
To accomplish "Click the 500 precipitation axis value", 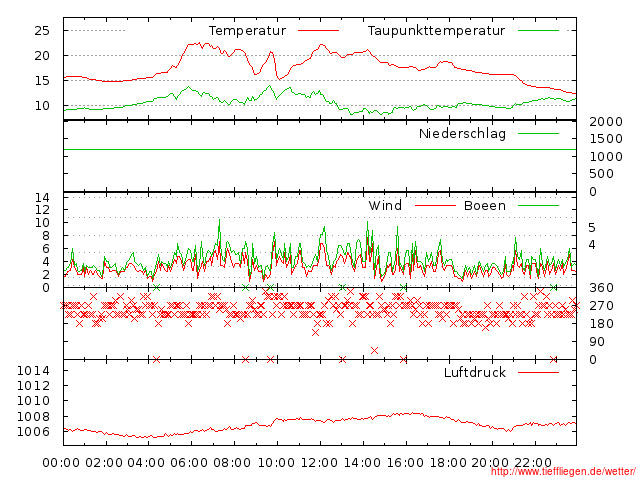I will click(602, 174).
